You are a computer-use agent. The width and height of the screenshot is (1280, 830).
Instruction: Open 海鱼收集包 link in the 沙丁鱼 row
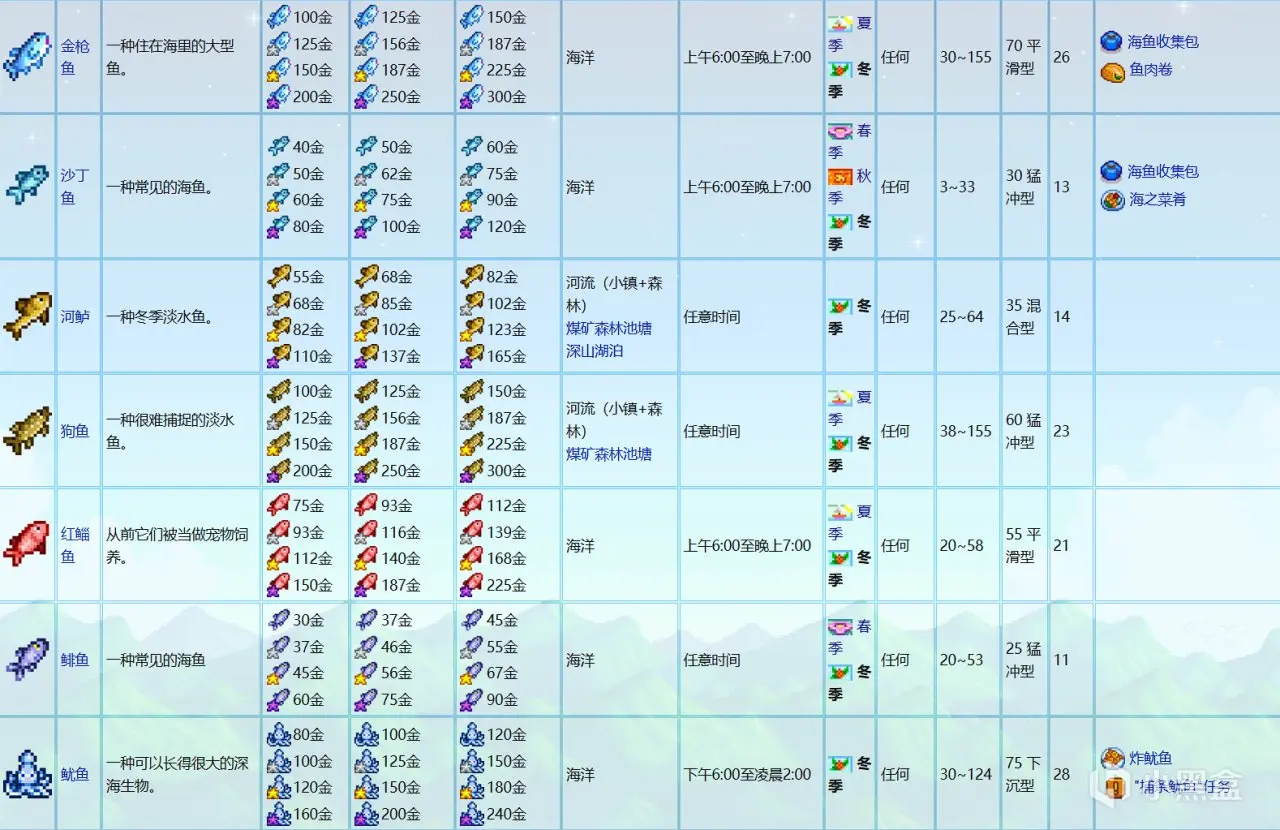pyautogui.click(x=1163, y=171)
